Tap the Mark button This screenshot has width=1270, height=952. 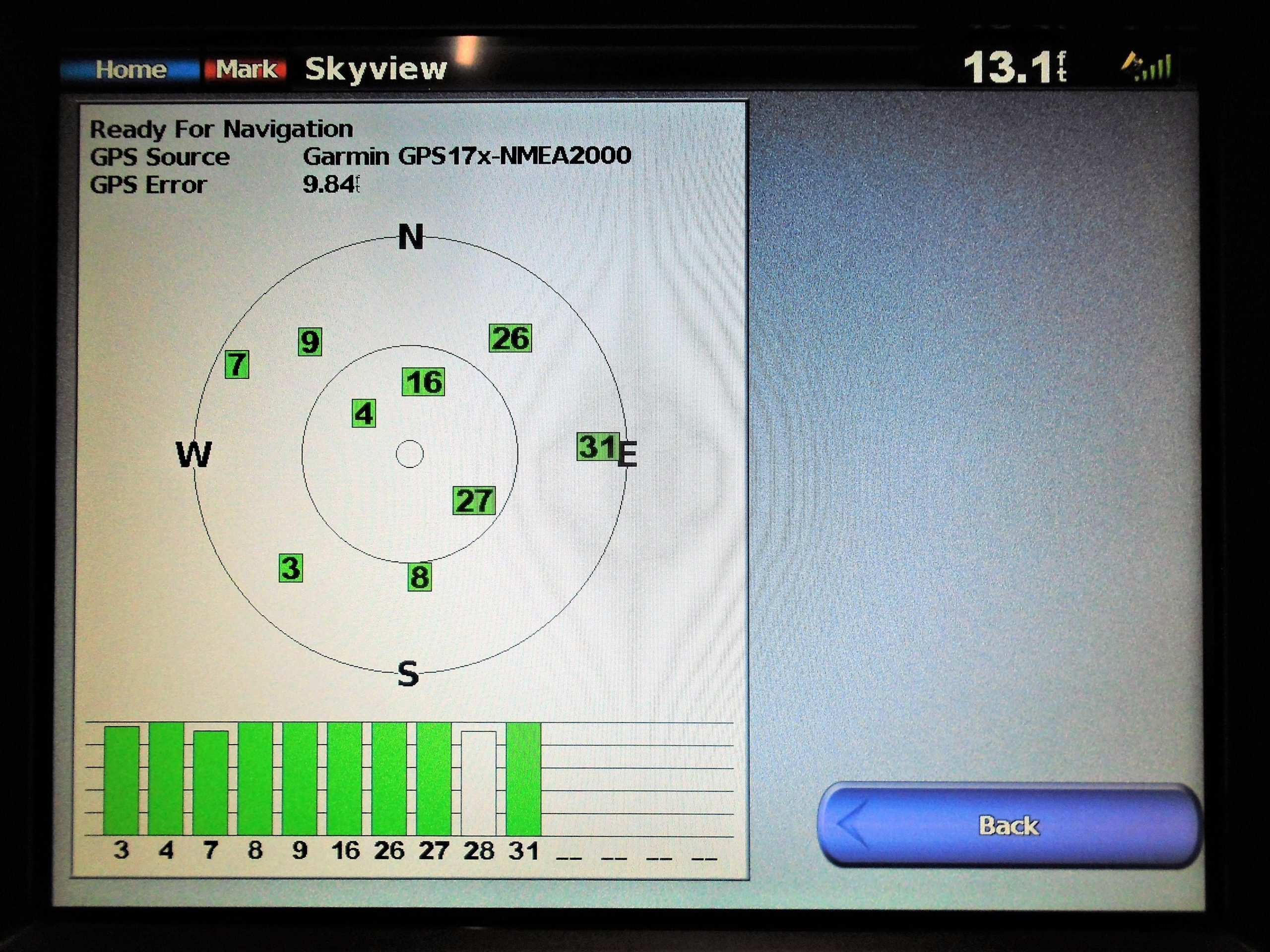(x=246, y=69)
